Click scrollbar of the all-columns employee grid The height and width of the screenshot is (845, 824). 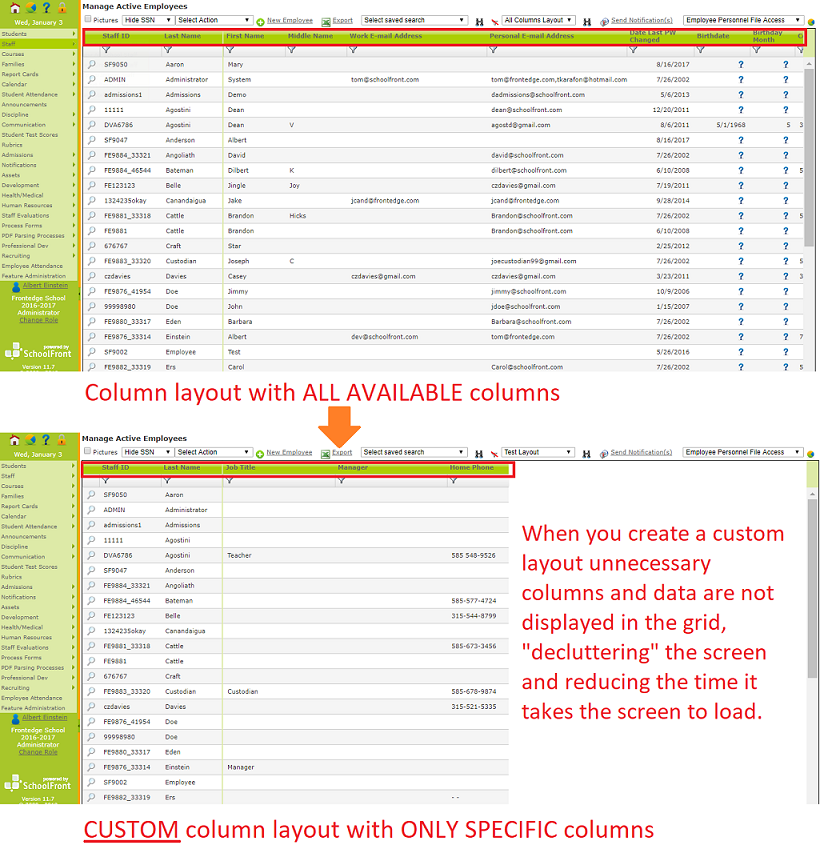click(x=809, y=200)
